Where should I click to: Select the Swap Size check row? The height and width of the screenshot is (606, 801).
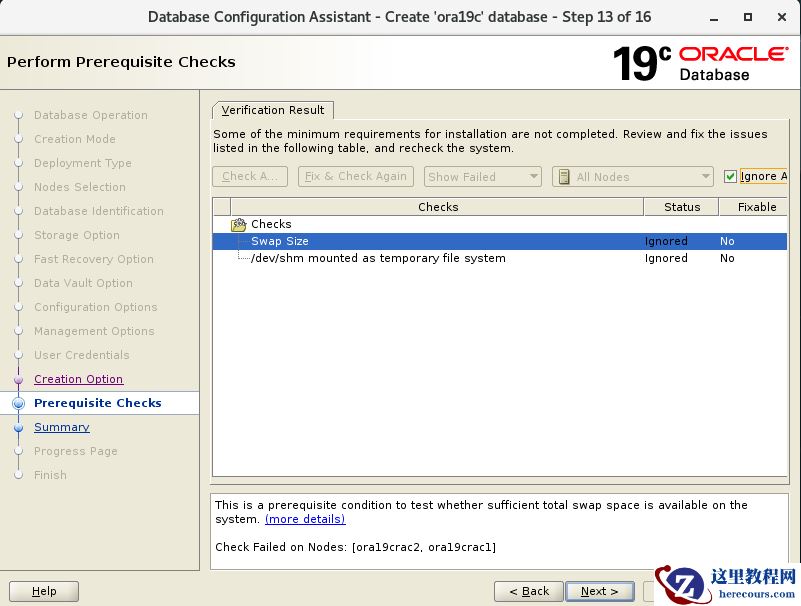(280, 241)
